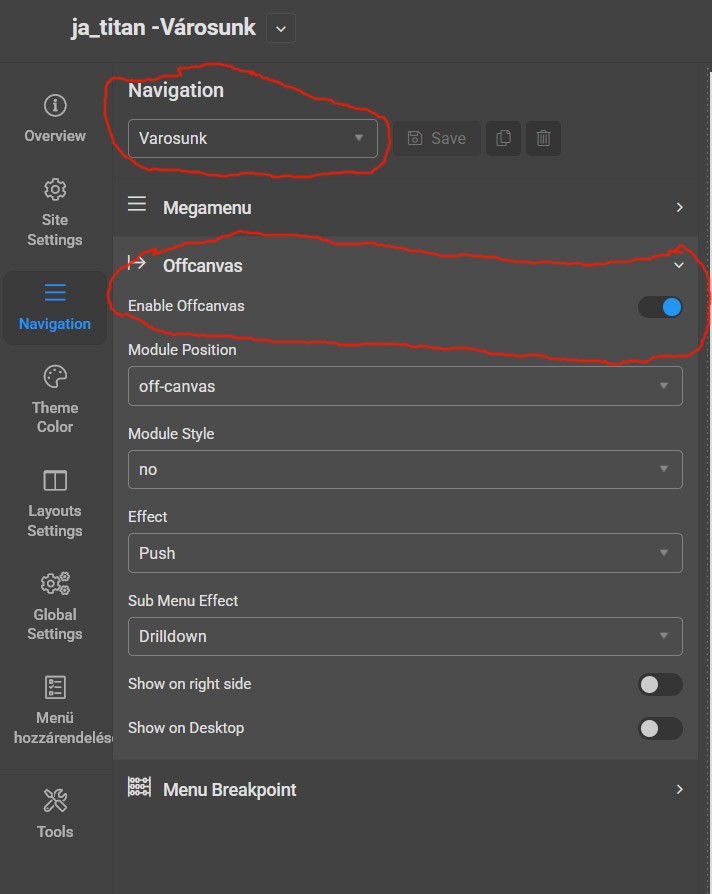This screenshot has height=894, width=712.
Task: Click the duplicate navigation profile icon
Action: [x=504, y=139]
